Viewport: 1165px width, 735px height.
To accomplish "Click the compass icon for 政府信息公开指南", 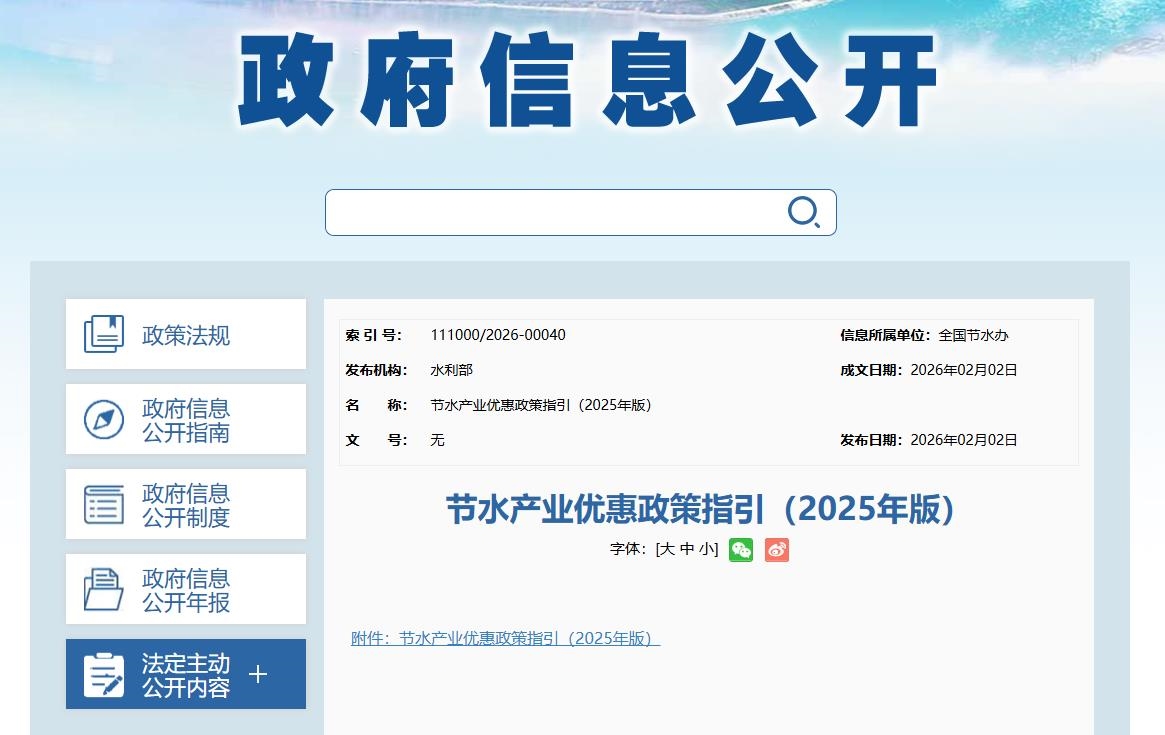I will [x=104, y=420].
